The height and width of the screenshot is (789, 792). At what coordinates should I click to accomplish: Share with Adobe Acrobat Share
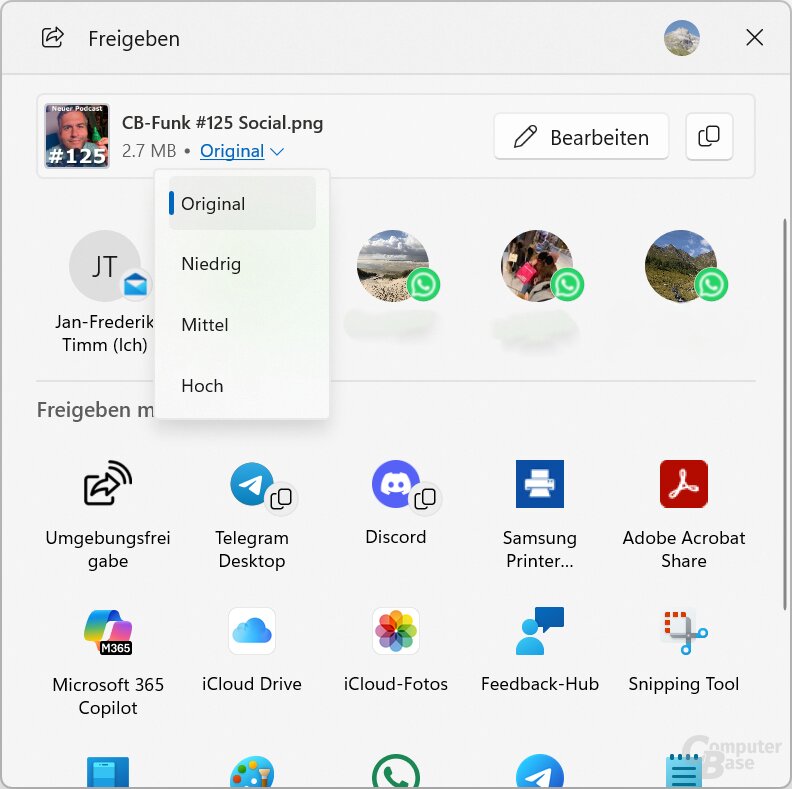tap(683, 515)
